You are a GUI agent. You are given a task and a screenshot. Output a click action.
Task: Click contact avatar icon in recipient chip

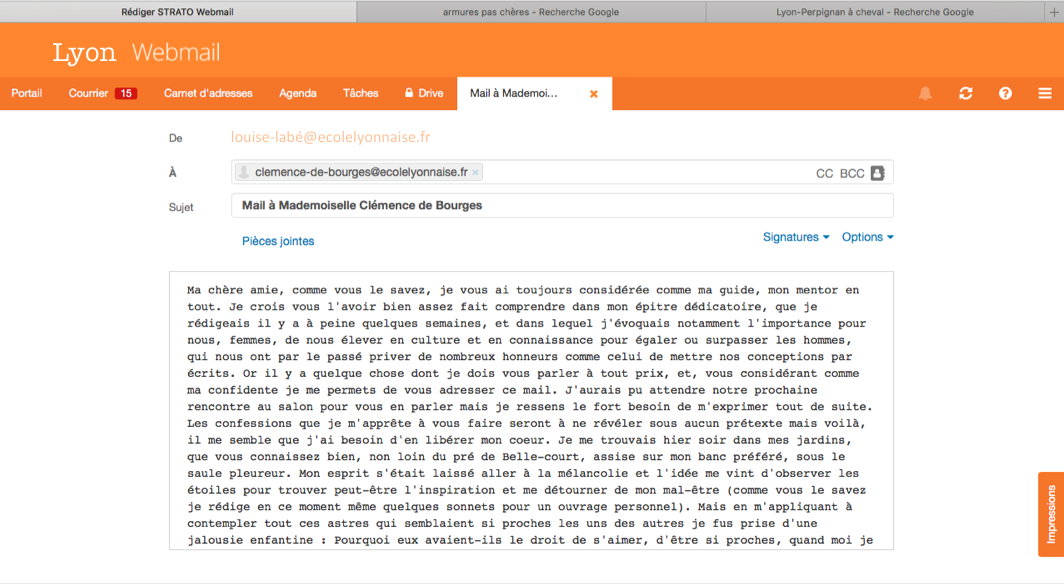(244, 172)
